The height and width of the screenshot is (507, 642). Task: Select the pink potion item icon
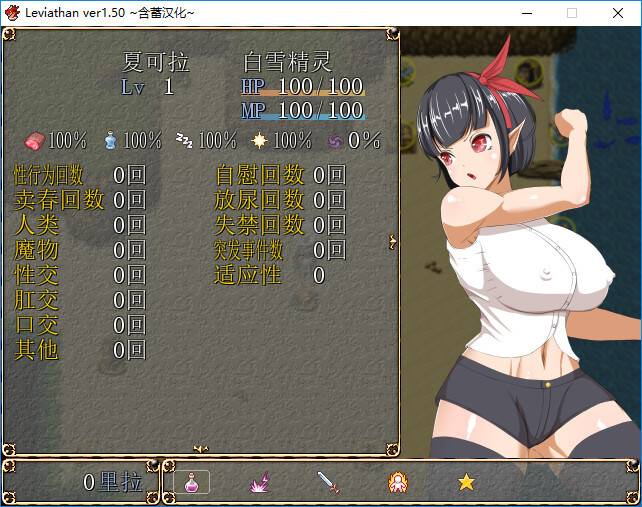191,482
